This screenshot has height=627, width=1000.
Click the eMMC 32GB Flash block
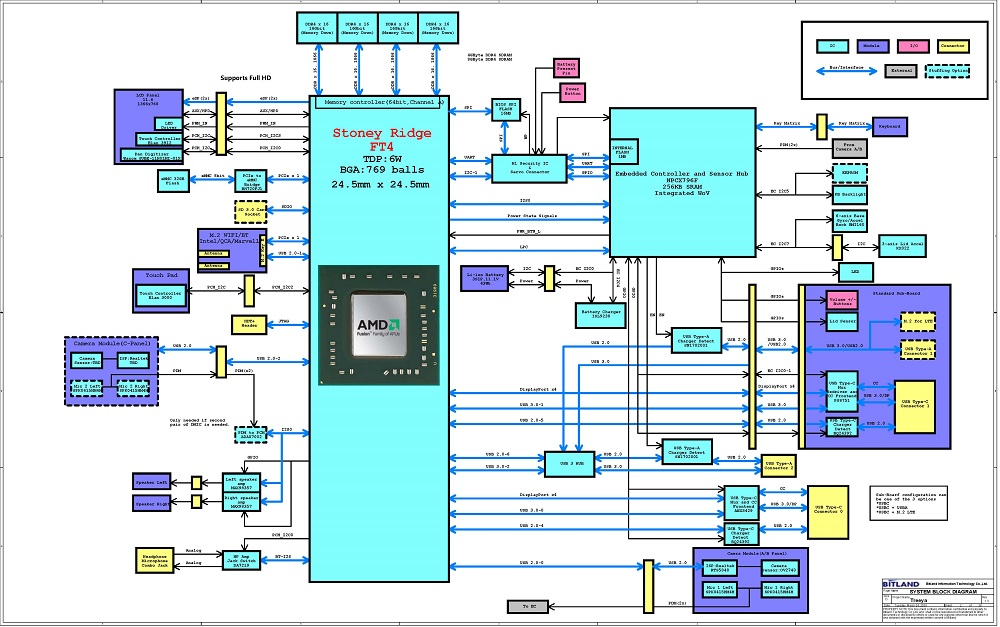tap(173, 181)
